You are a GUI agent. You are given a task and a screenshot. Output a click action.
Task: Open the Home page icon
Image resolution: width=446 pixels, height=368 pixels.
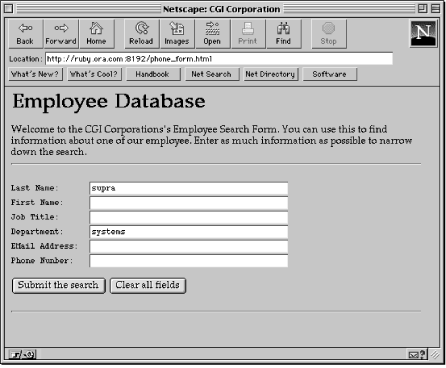coord(96,34)
